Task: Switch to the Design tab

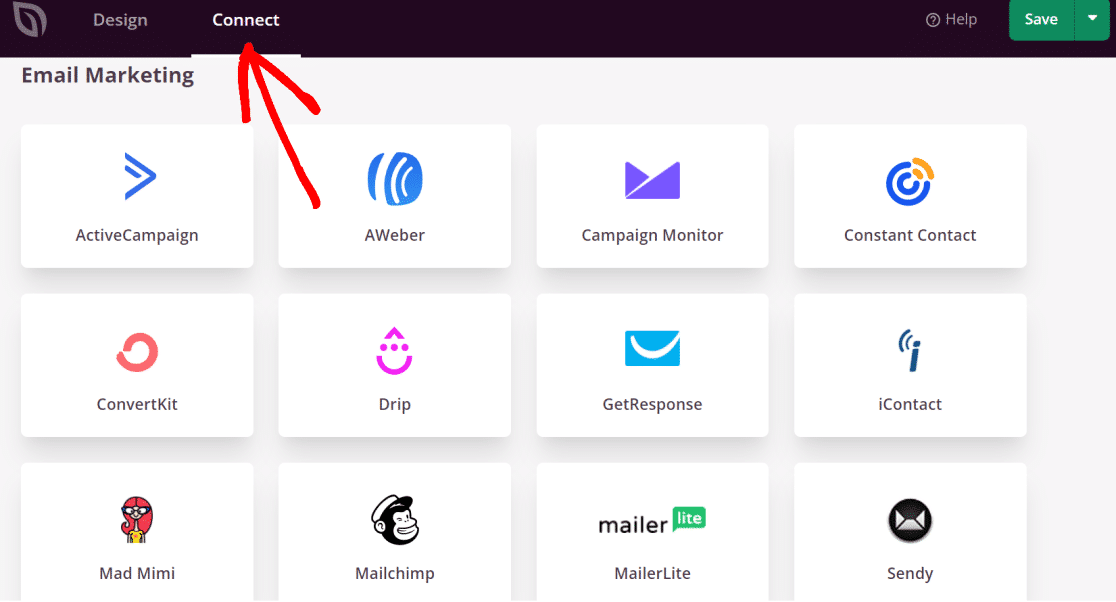Action: pos(120,19)
